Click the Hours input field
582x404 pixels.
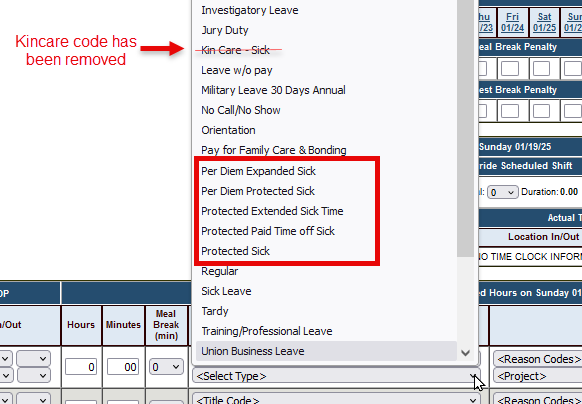point(81,367)
